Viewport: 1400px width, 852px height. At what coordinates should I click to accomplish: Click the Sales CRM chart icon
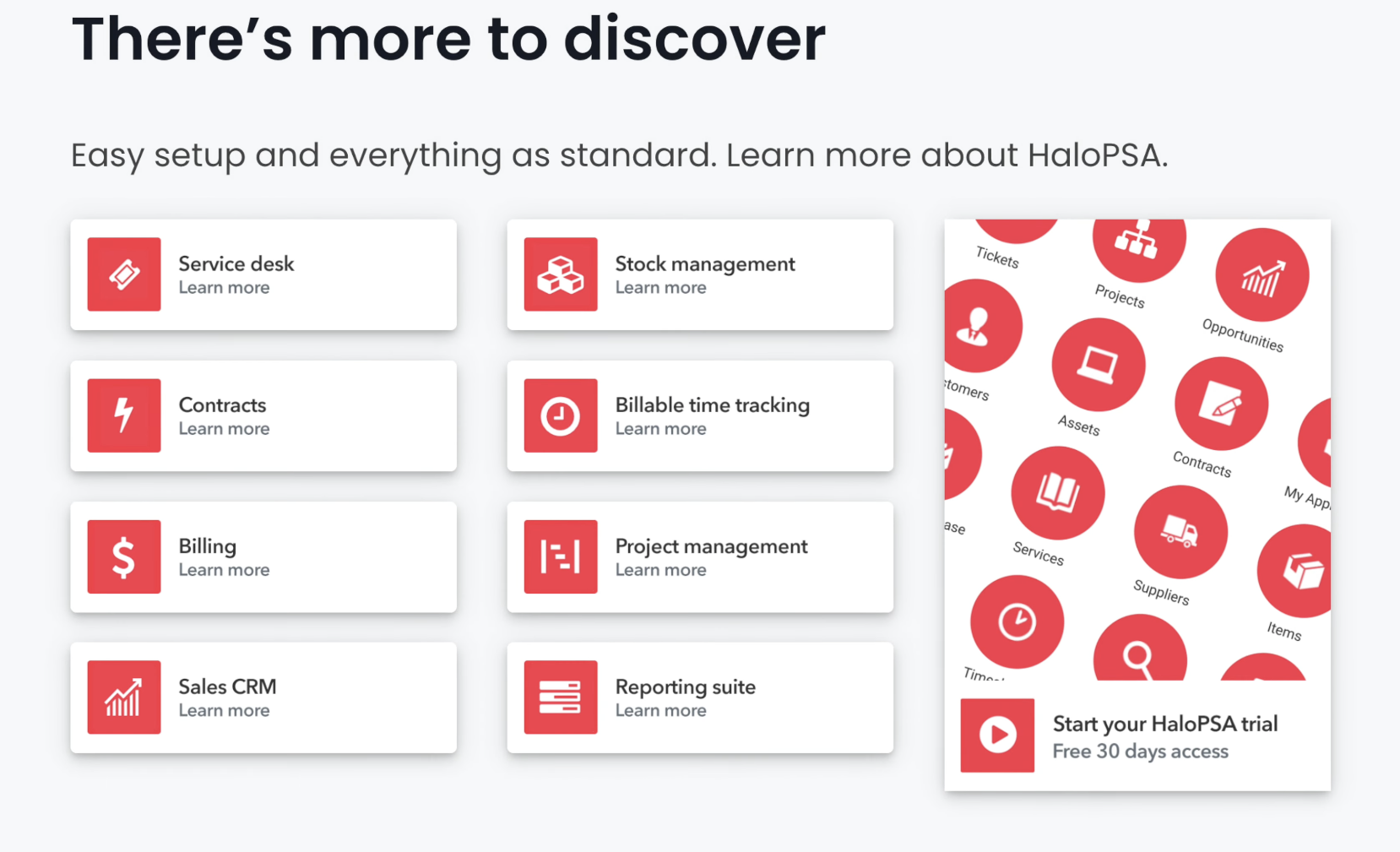[124, 697]
